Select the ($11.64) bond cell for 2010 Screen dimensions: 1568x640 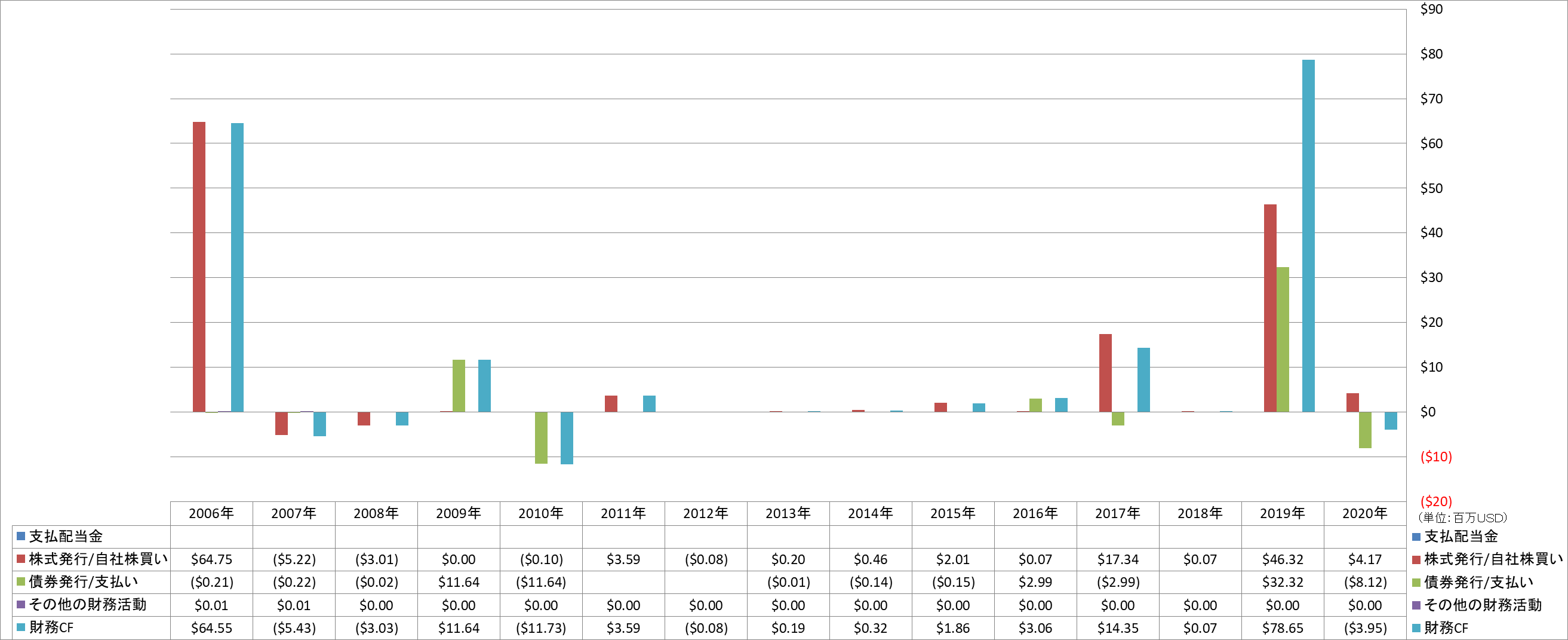click(540, 582)
